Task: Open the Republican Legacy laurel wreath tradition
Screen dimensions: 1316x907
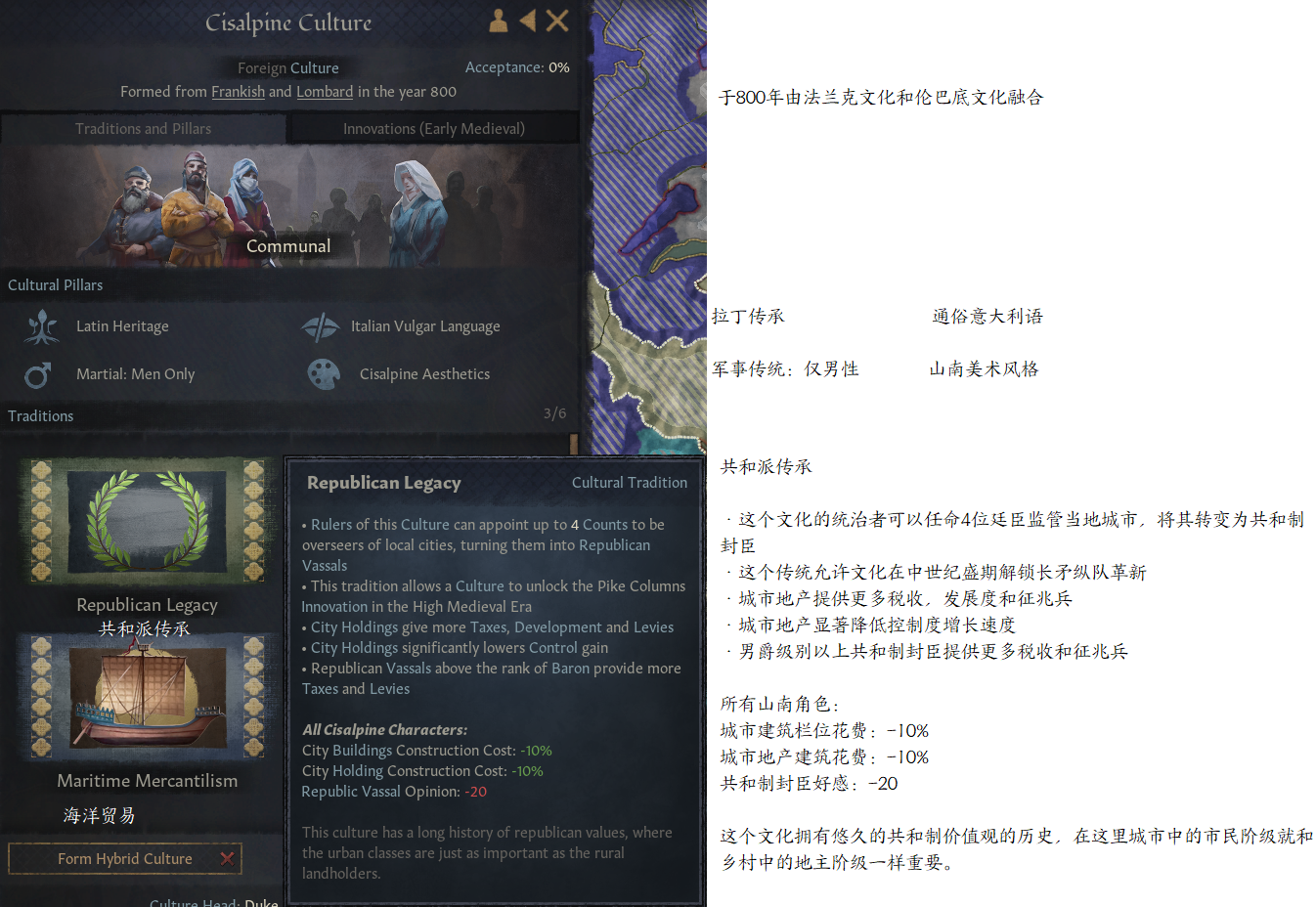Action: click(147, 521)
